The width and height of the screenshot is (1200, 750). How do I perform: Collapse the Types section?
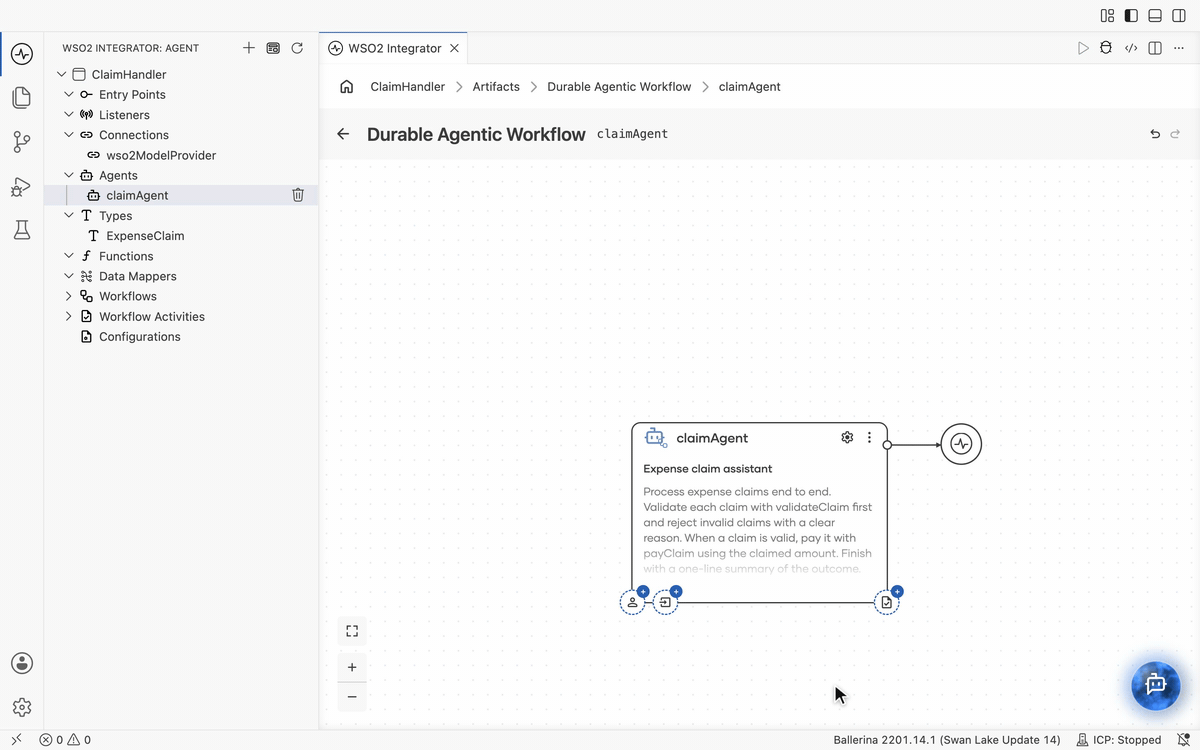pos(69,215)
